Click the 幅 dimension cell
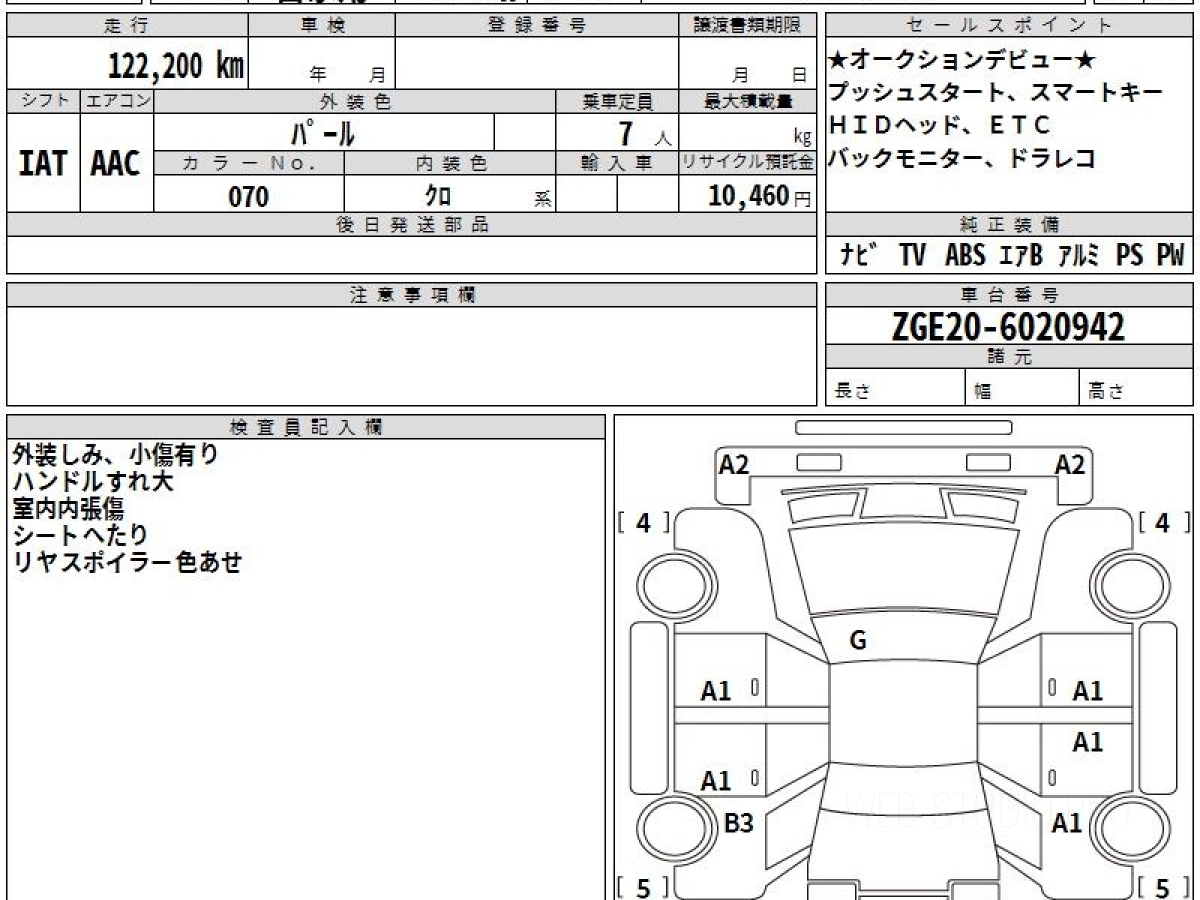 pos(1023,388)
